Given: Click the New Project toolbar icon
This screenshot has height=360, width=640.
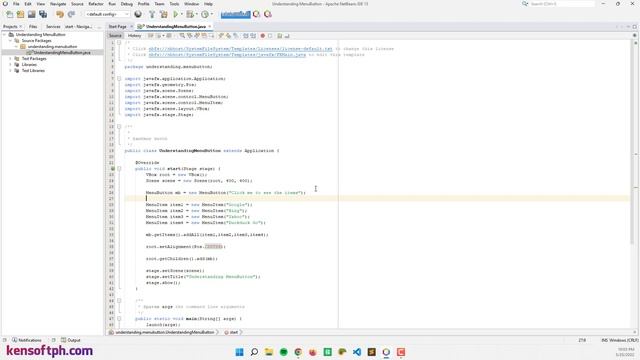Looking at the screenshot, I should coord(20,14).
